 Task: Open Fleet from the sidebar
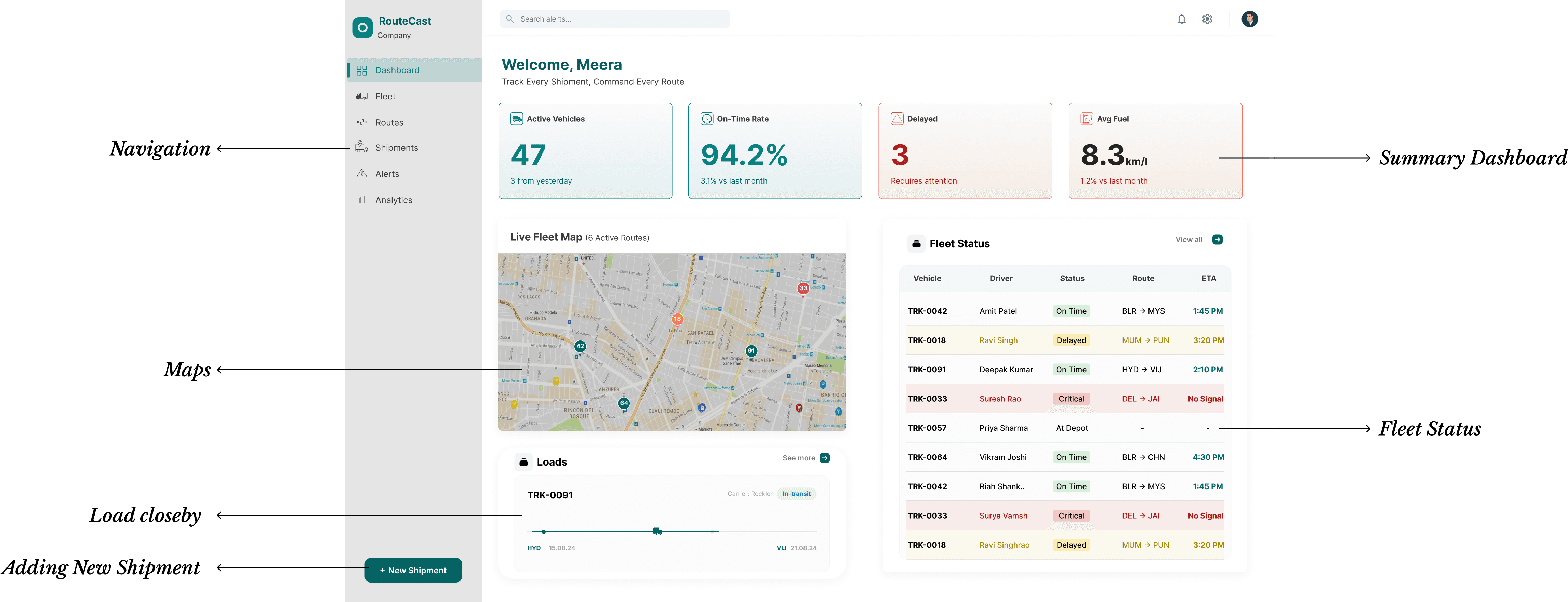point(385,96)
